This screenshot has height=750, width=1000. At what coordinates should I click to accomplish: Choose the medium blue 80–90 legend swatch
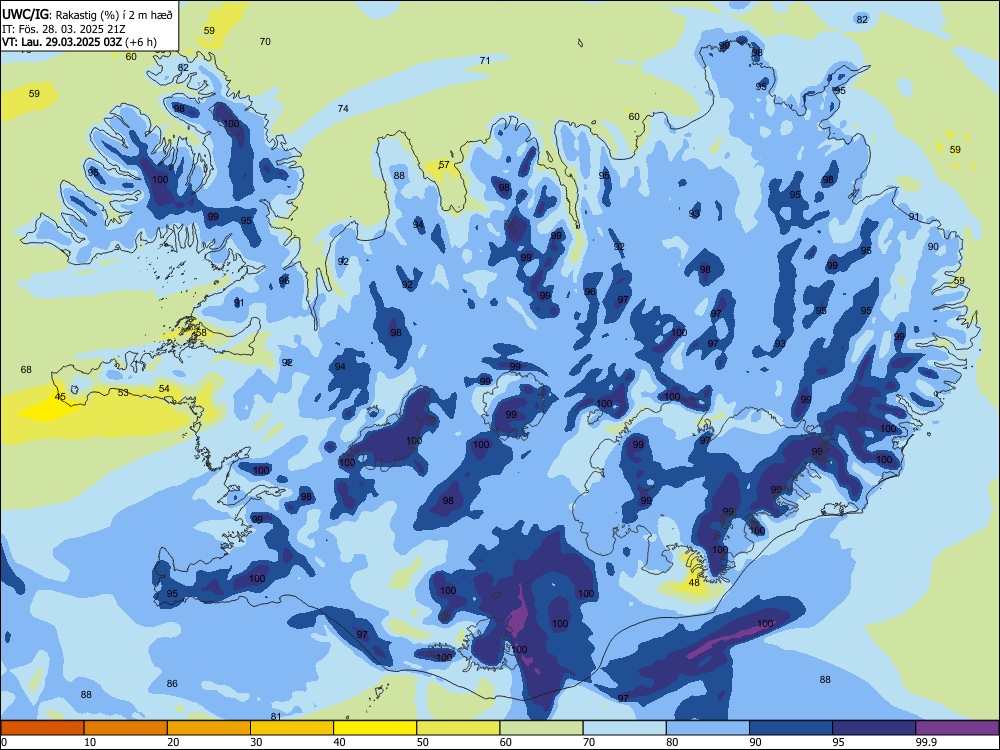coord(708,728)
